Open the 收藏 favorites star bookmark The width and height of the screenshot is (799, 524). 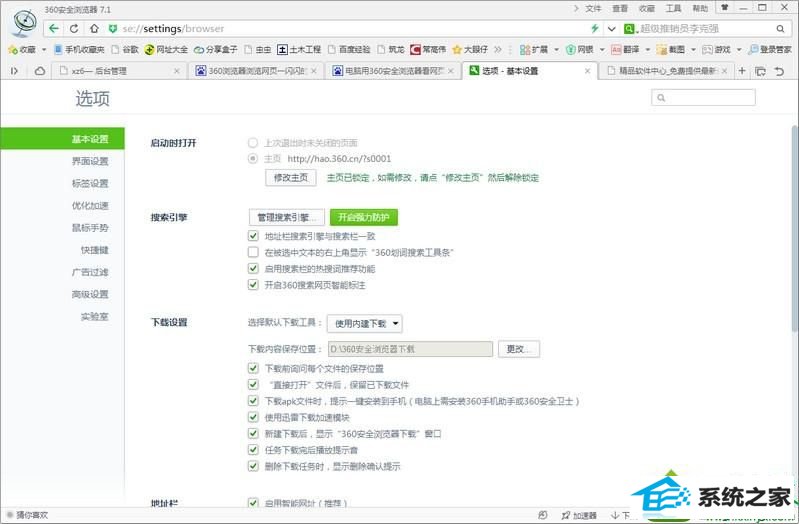22,49
